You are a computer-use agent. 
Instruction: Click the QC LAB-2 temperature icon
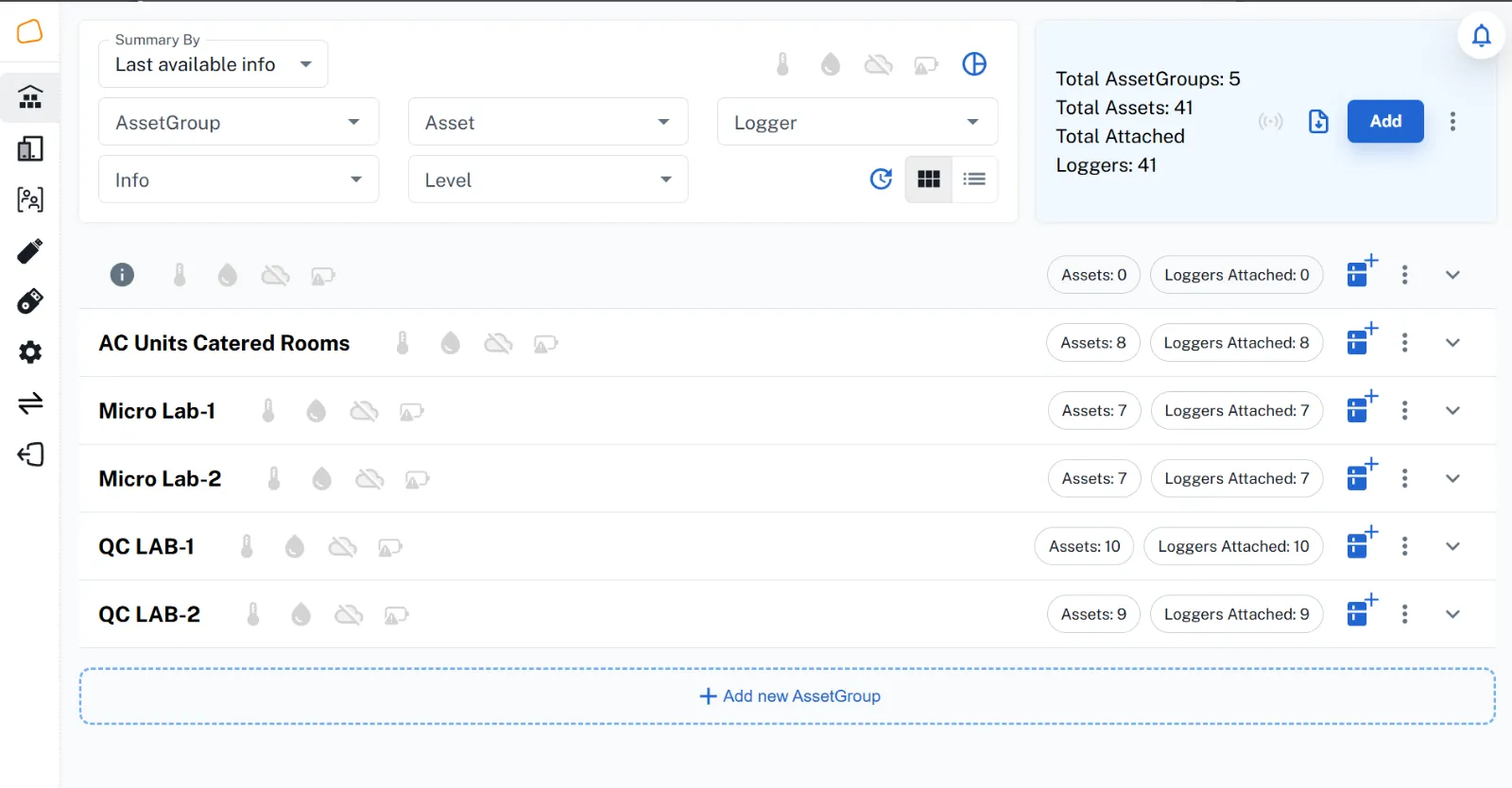click(253, 614)
